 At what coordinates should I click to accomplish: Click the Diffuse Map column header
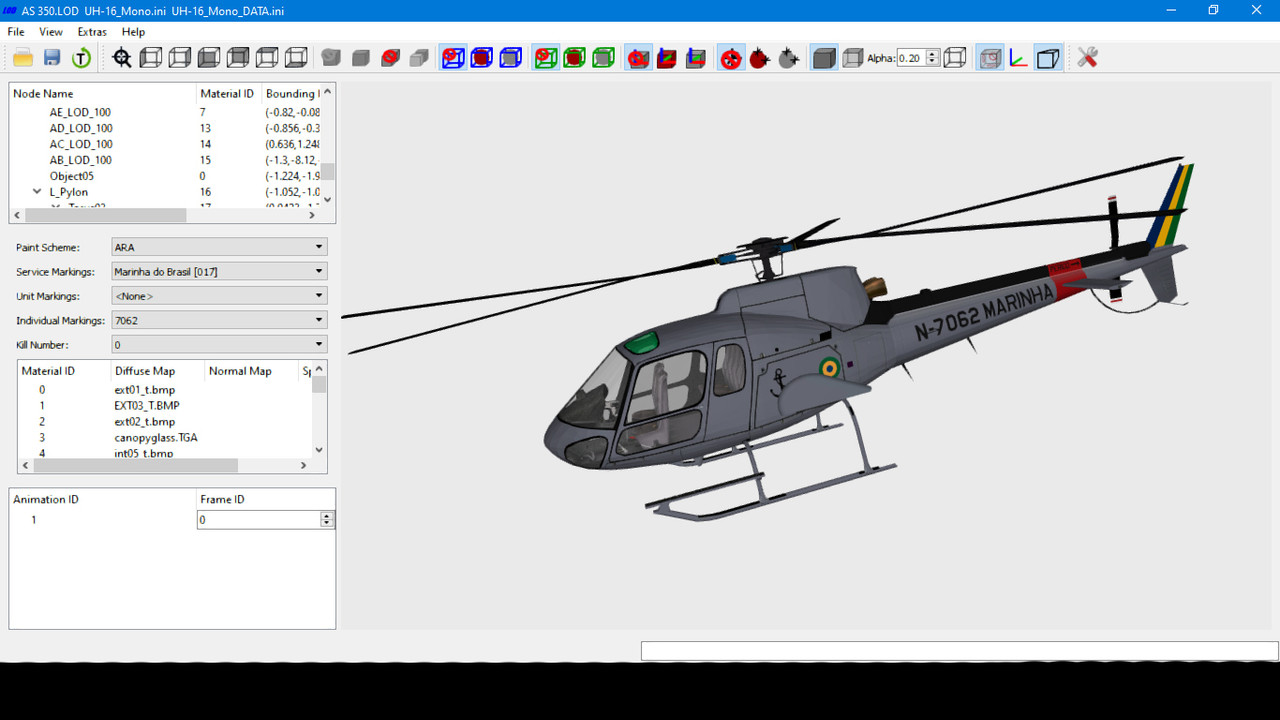point(157,371)
